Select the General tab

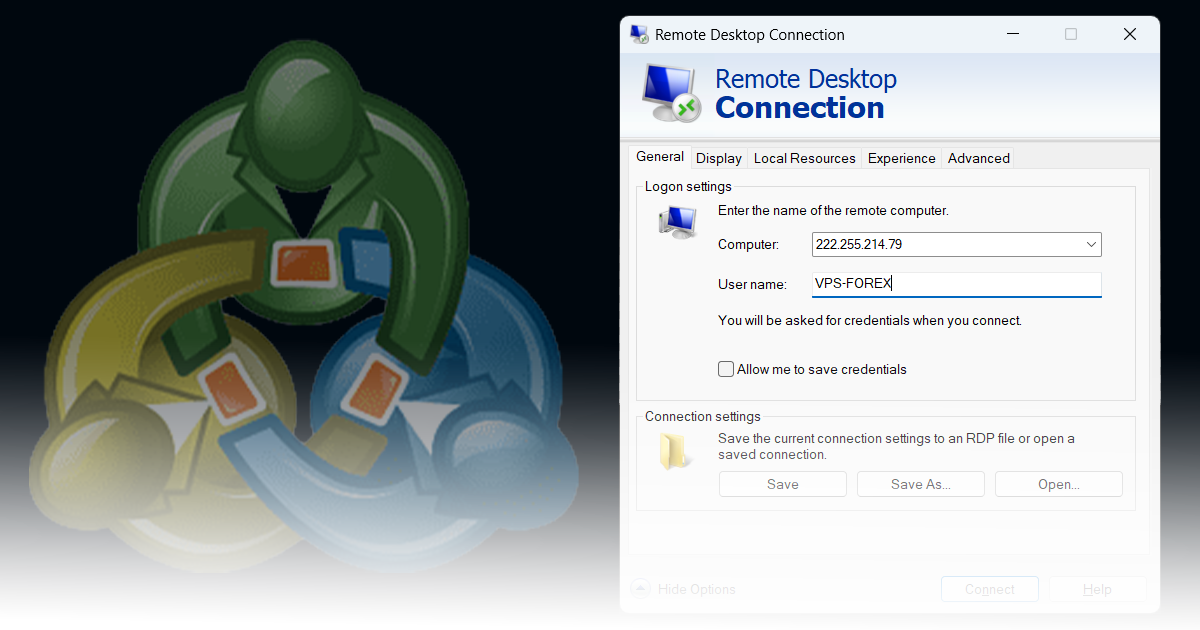[x=660, y=157]
